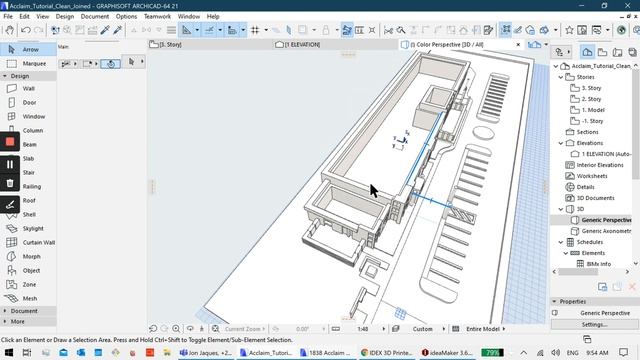The height and width of the screenshot is (360, 640).
Task: Select the Mesh tool
Action: click(x=28, y=298)
